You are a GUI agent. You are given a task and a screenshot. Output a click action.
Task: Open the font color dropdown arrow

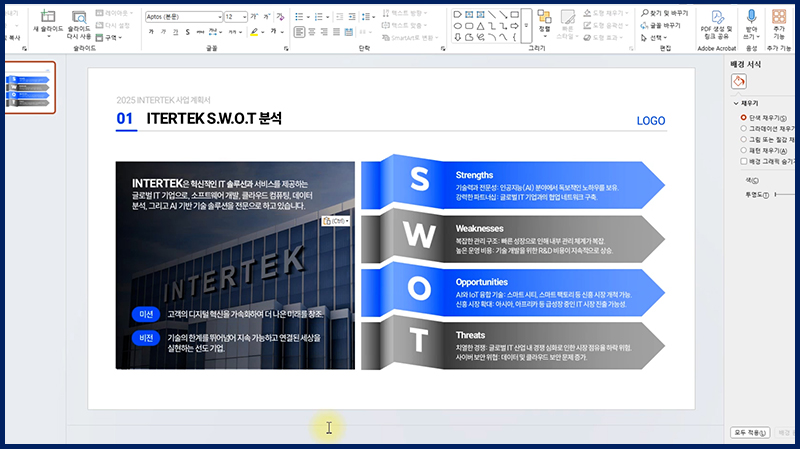click(282, 32)
